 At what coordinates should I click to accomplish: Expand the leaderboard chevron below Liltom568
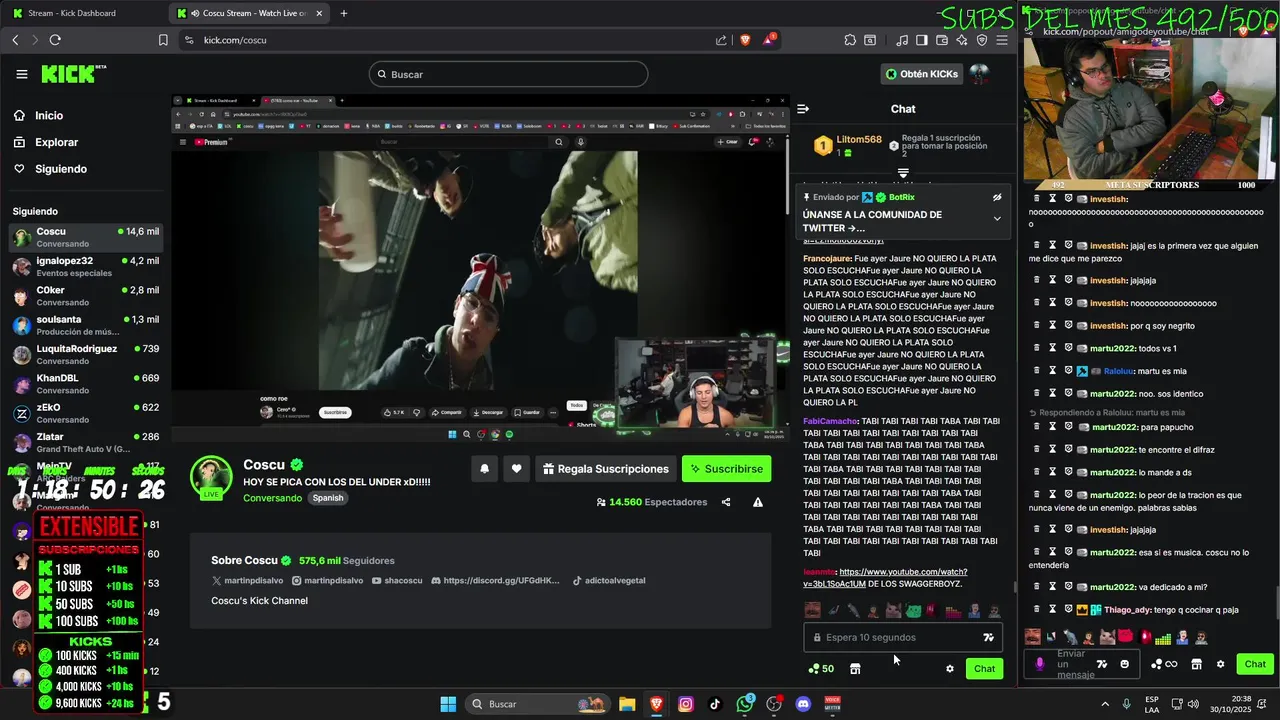pos(903,173)
